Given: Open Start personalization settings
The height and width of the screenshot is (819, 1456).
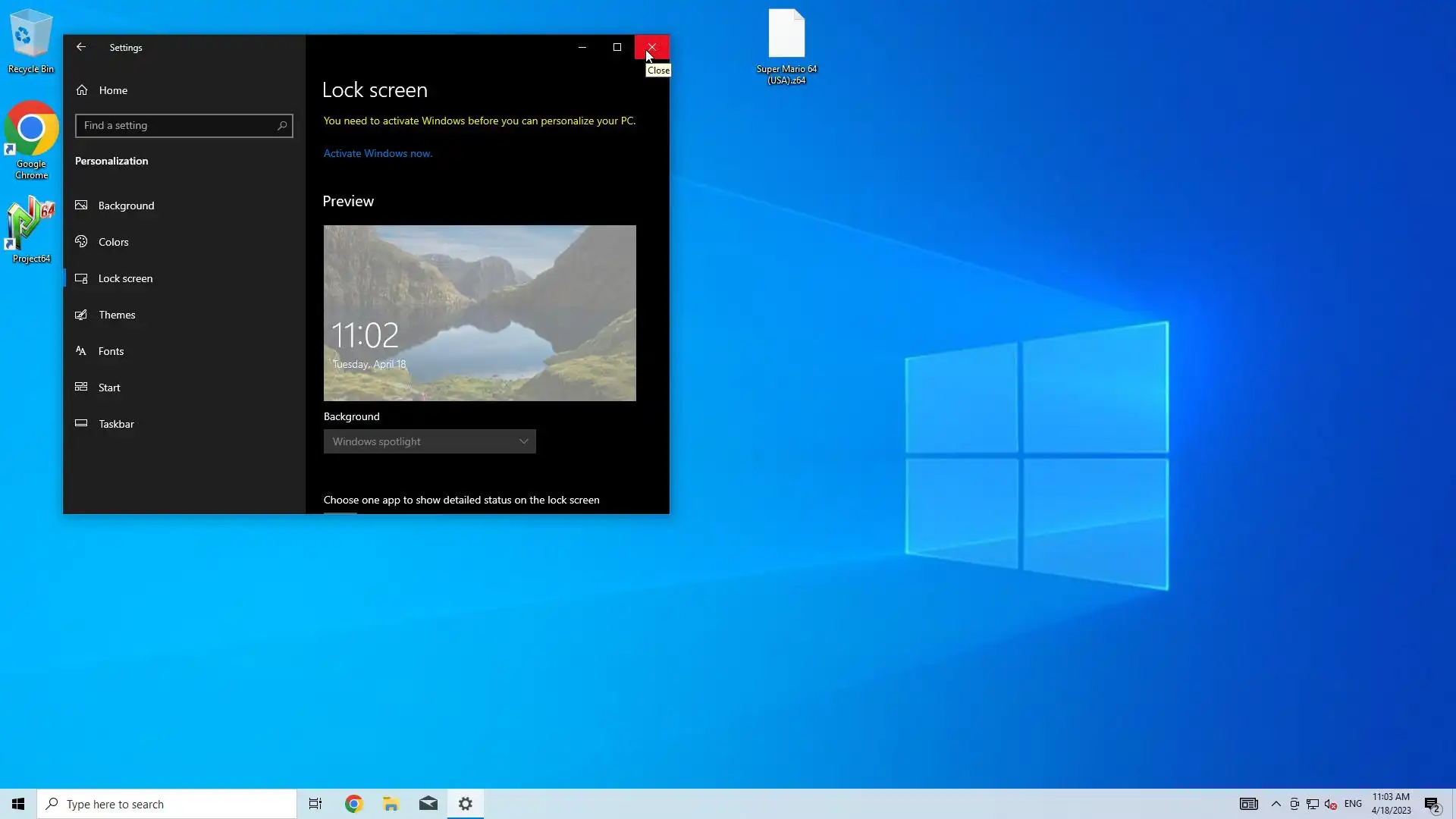Looking at the screenshot, I should [109, 388].
